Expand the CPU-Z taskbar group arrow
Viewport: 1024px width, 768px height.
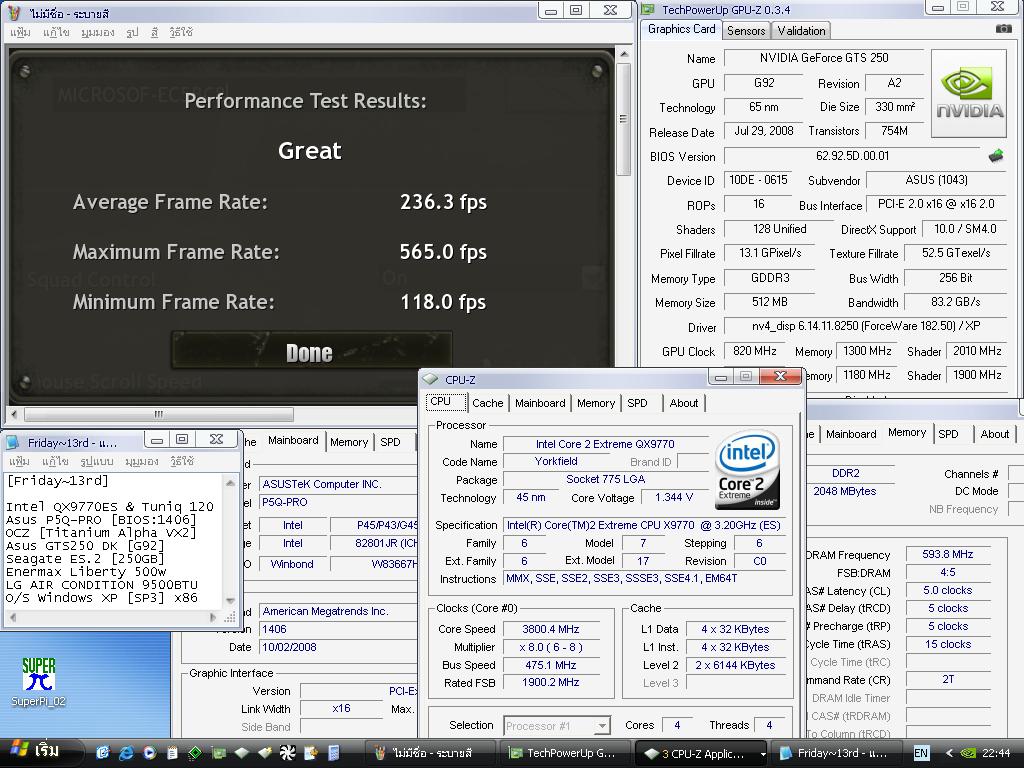[762, 754]
